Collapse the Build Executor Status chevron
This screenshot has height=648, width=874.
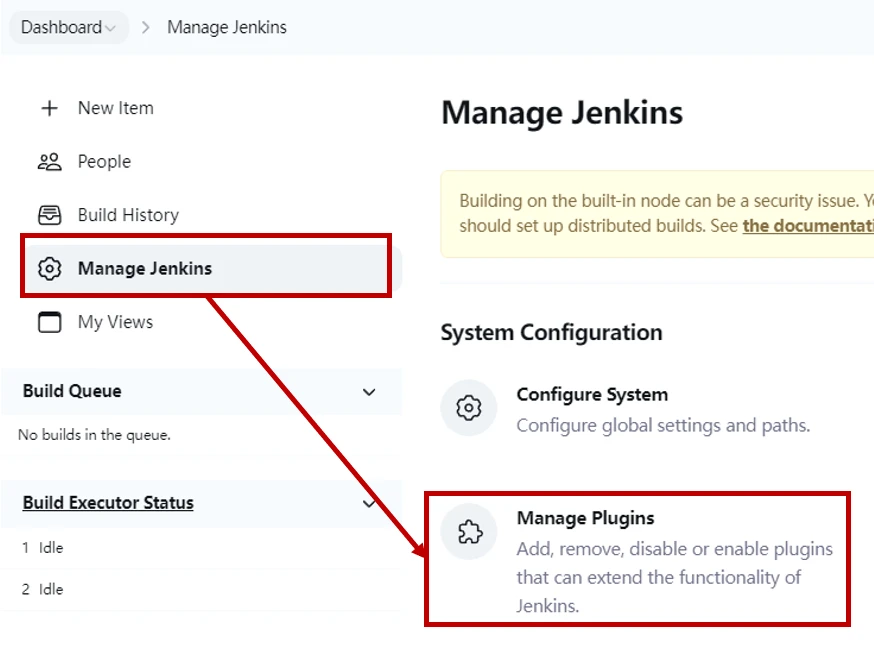[x=369, y=503]
